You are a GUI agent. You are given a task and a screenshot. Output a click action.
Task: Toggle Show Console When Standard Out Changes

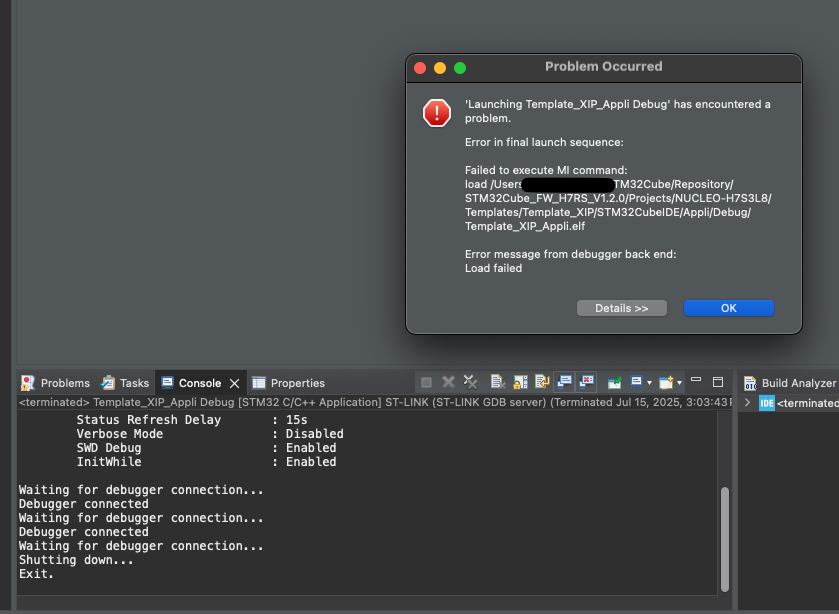(563, 382)
